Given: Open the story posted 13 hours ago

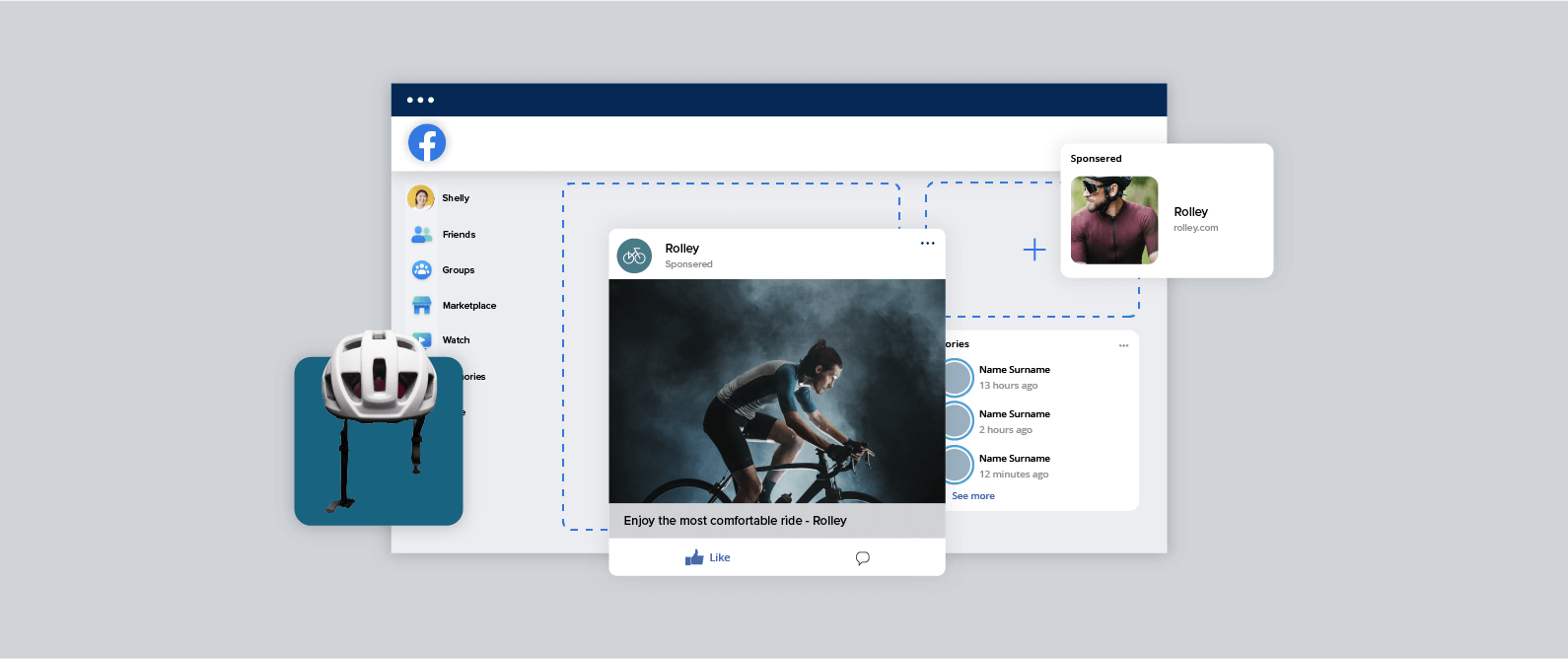Looking at the screenshot, I should tap(1014, 377).
